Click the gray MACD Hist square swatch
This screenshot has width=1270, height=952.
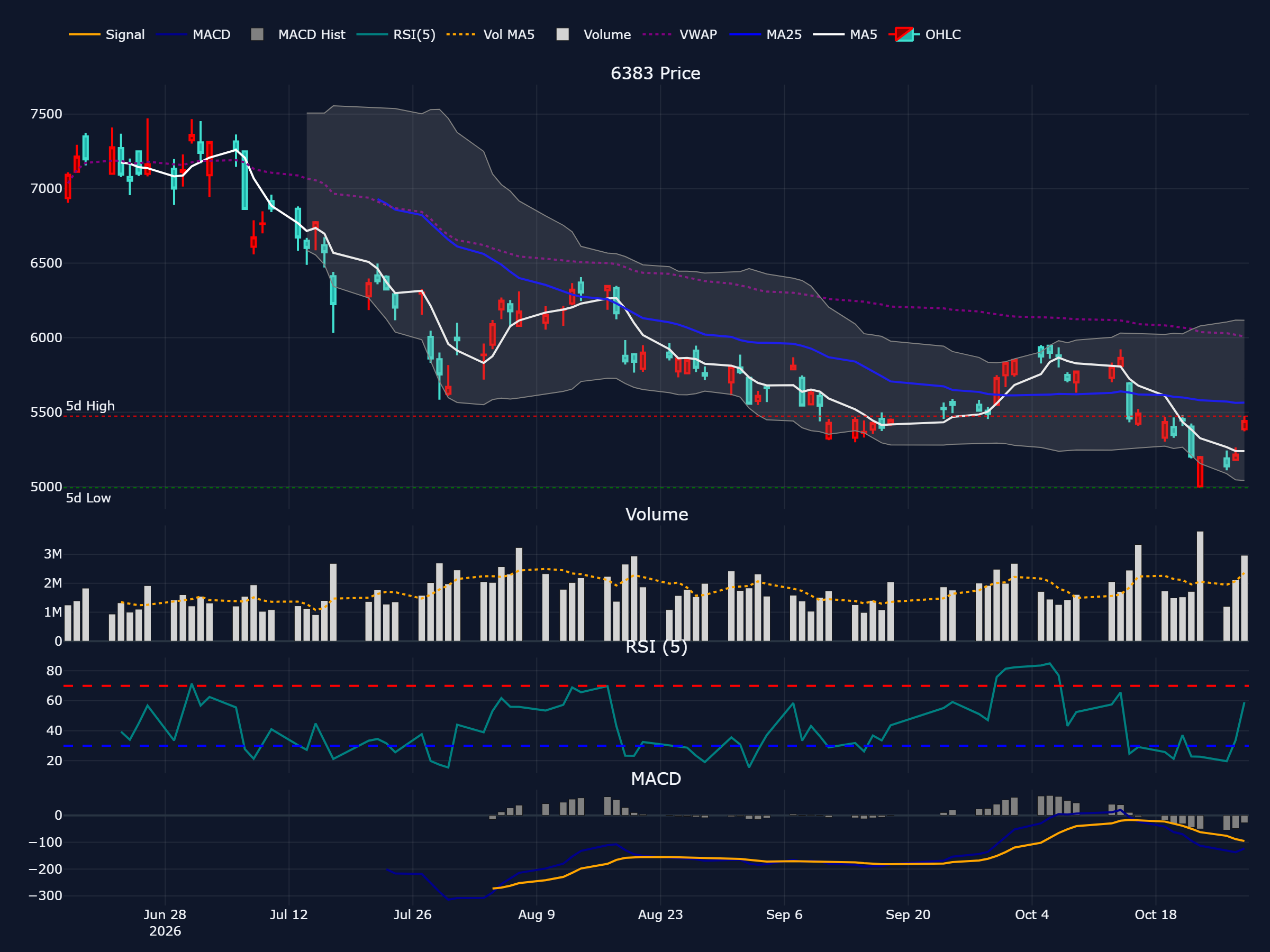click(257, 34)
